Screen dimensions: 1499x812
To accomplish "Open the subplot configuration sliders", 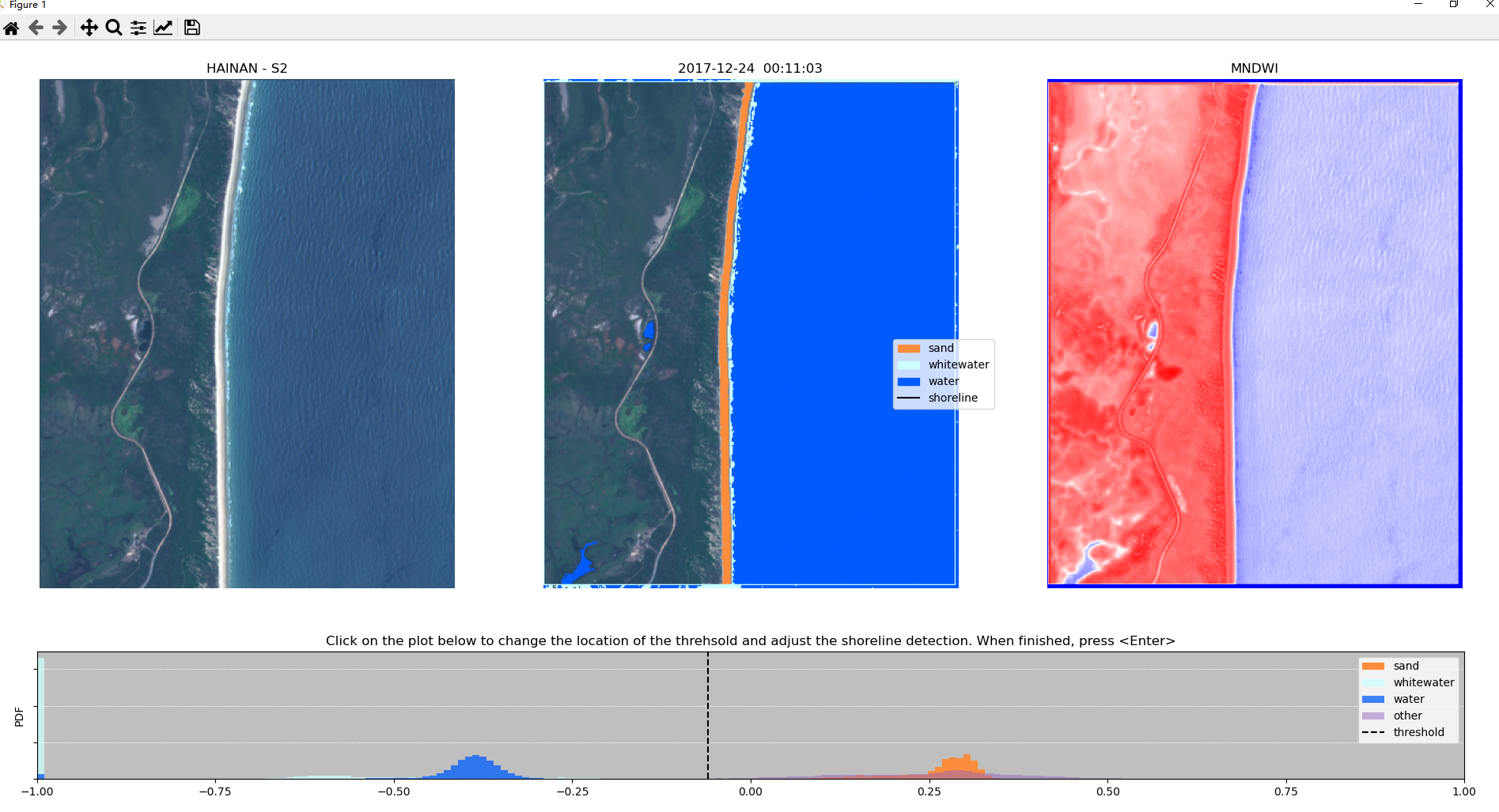I will pos(138,28).
